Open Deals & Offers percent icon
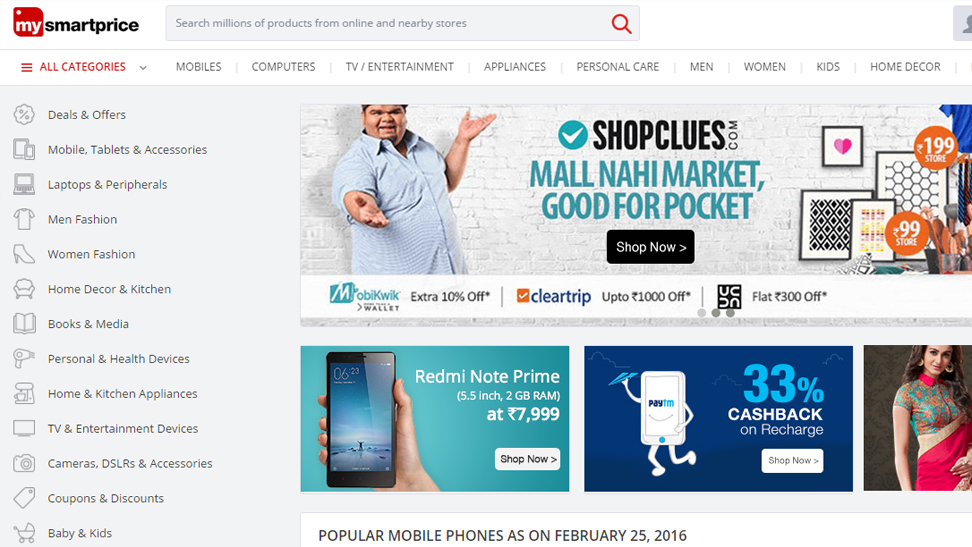This screenshot has height=547, width=972. coord(24,115)
